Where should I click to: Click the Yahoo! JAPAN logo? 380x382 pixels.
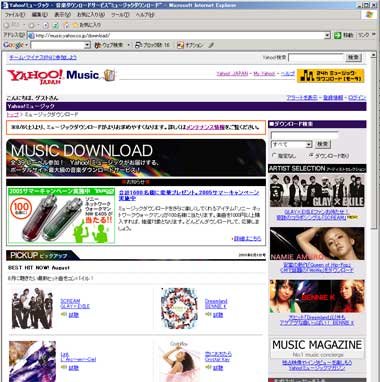tap(35, 76)
